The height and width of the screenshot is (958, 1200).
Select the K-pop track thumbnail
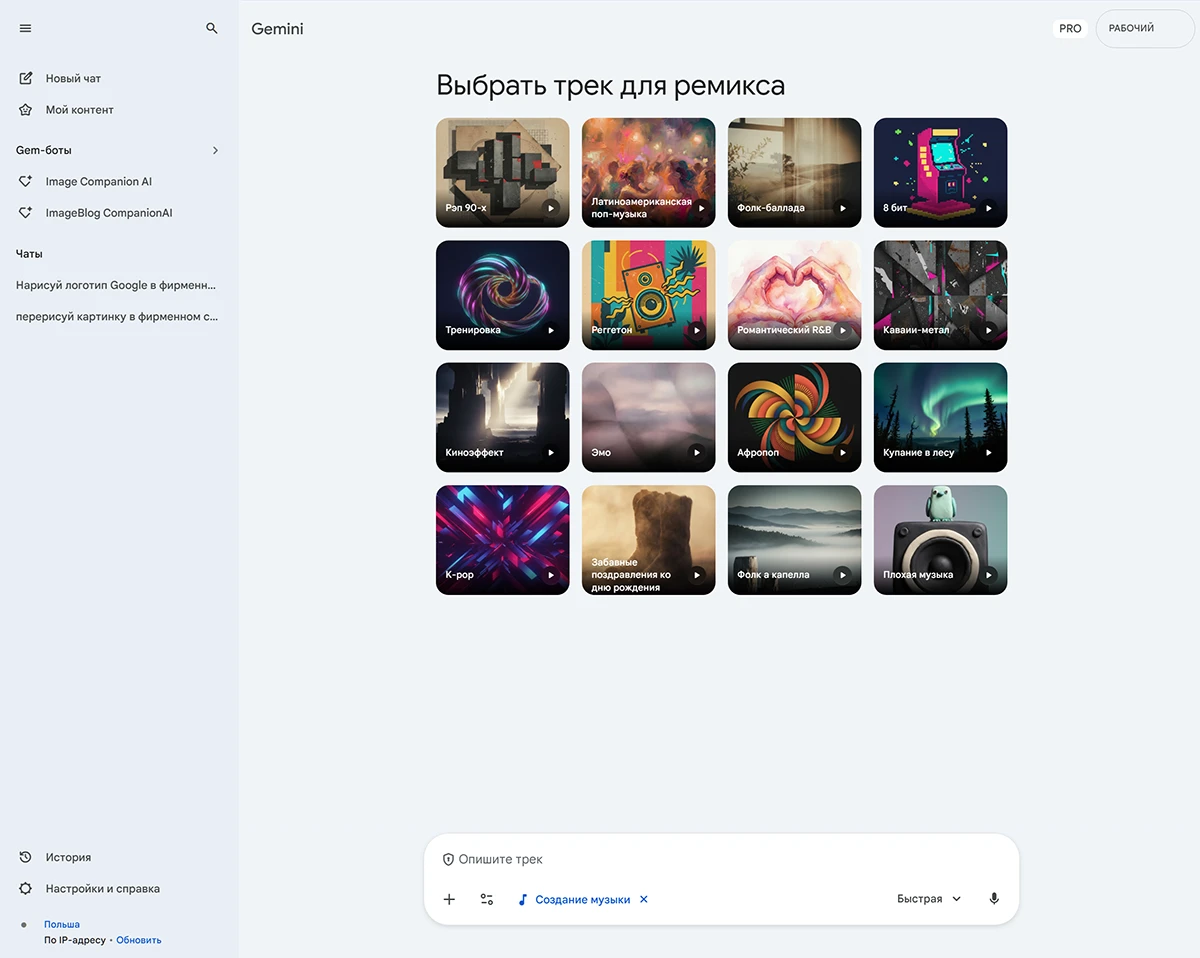[x=502, y=539]
